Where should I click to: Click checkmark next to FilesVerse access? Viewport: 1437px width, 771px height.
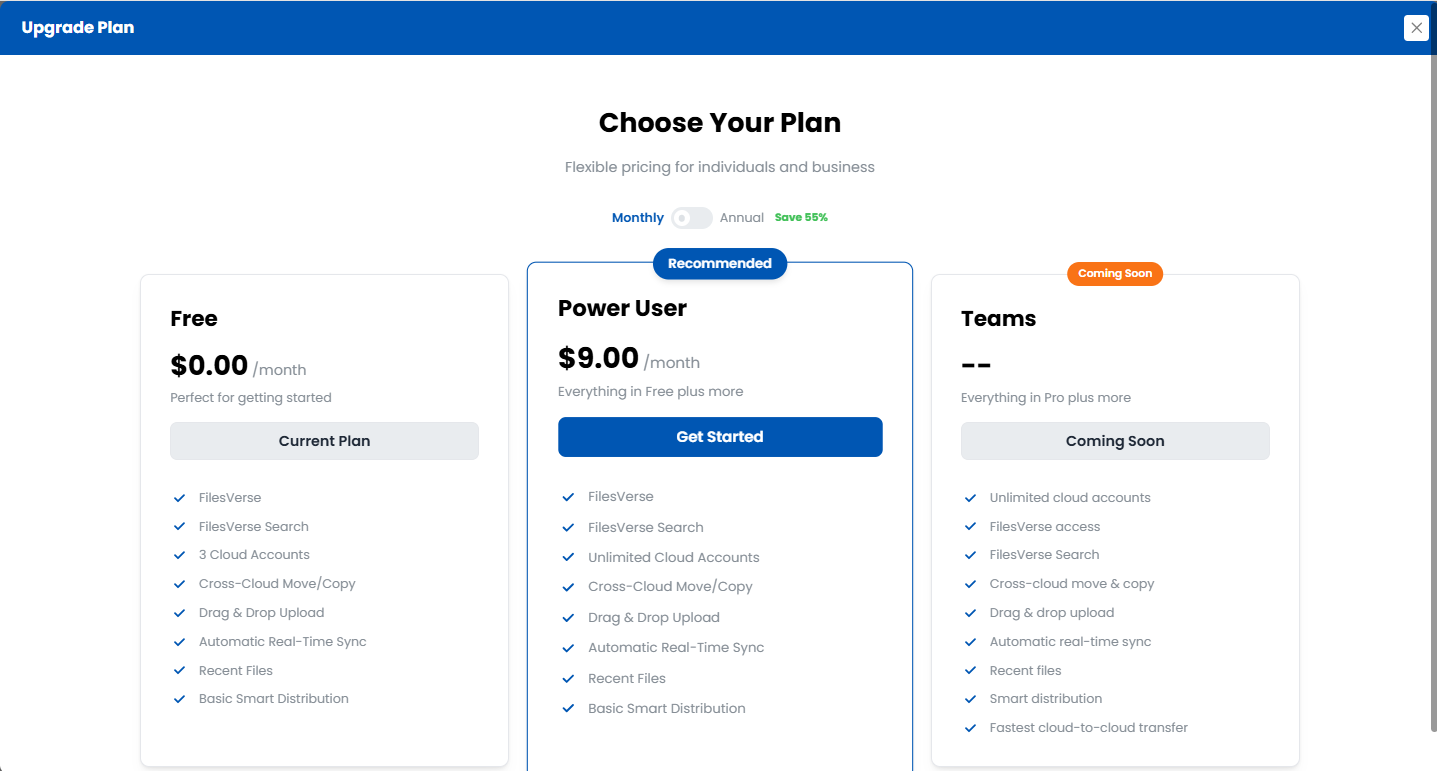[970, 527]
